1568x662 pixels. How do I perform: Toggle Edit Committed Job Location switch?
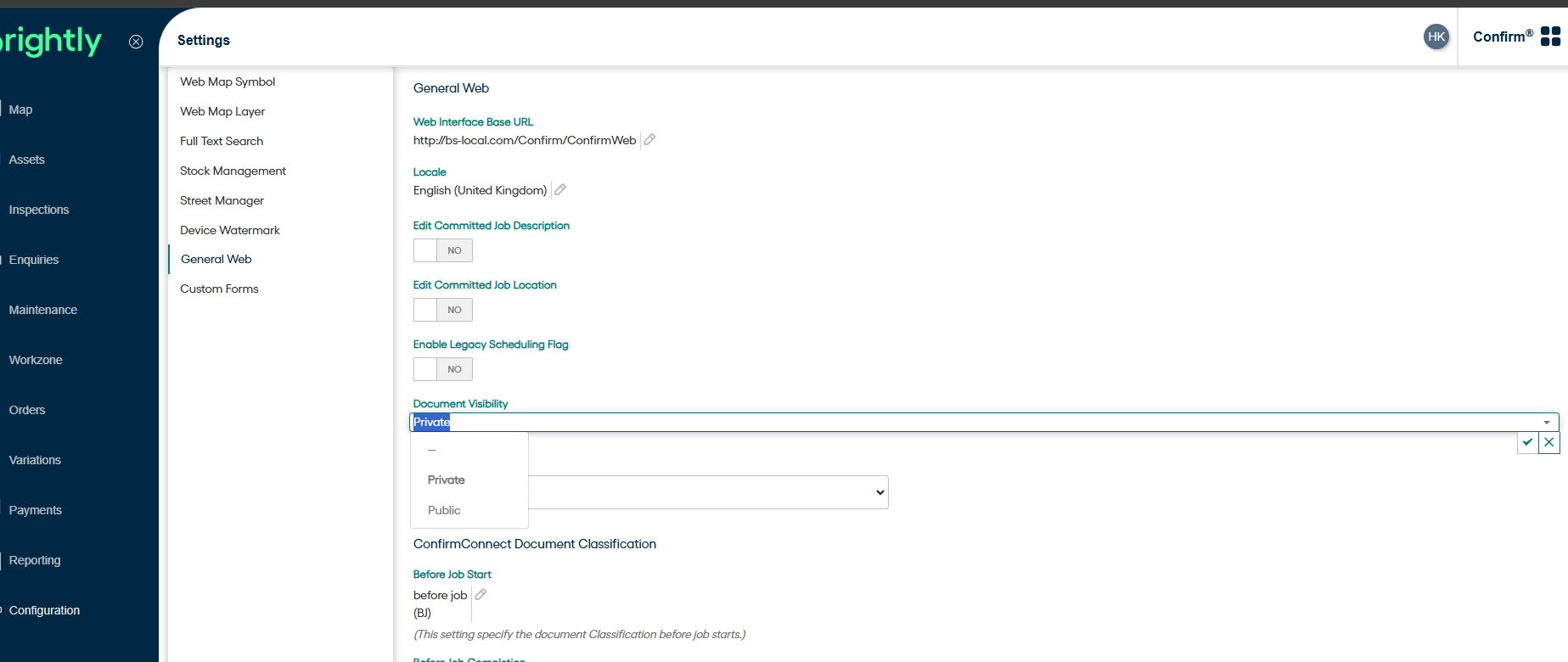click(442, 310)
